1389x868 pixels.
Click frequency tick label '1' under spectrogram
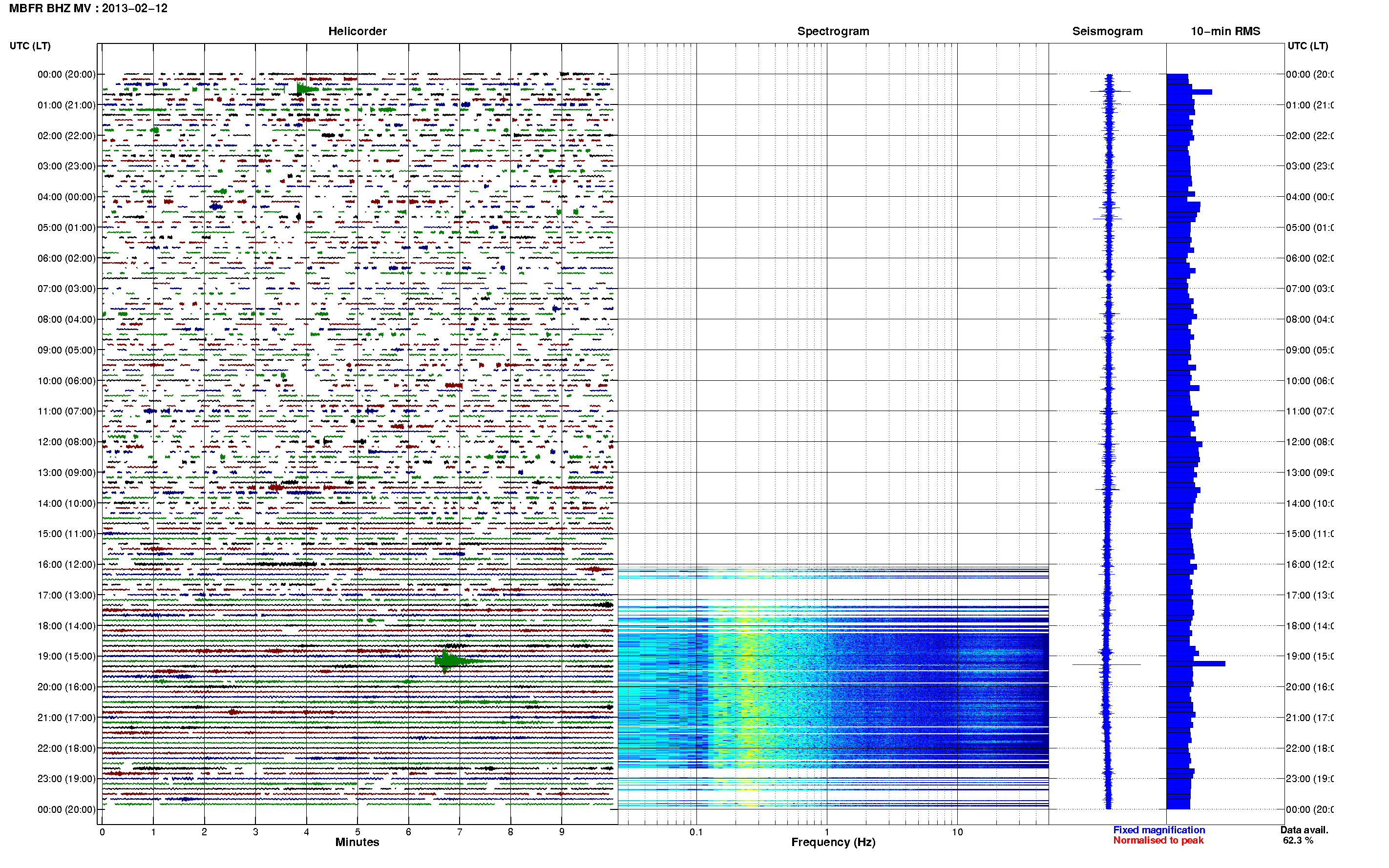pyautogui.click(x=827, y=832)
